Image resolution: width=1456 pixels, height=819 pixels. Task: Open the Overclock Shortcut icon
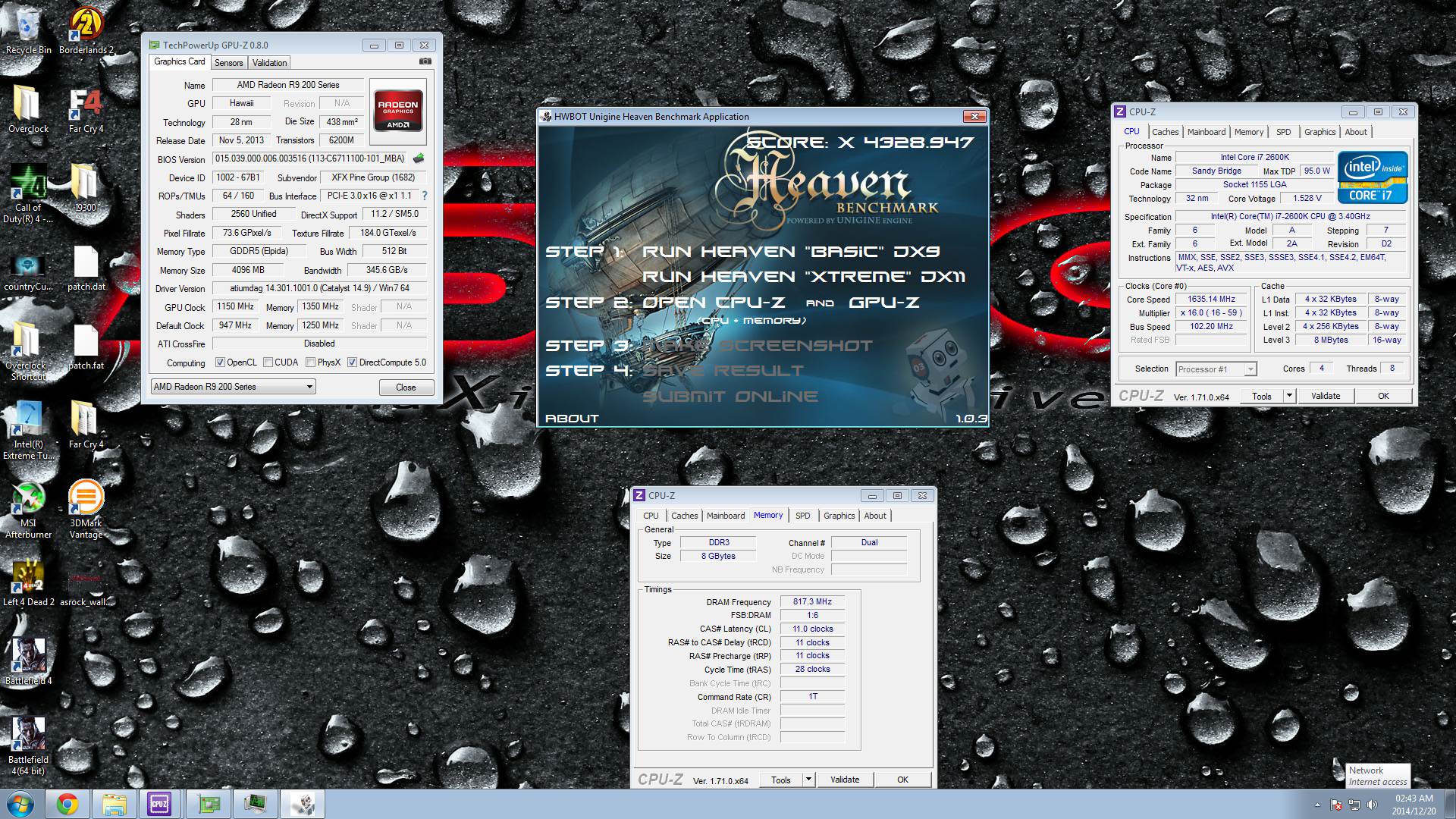coord(28,352)
